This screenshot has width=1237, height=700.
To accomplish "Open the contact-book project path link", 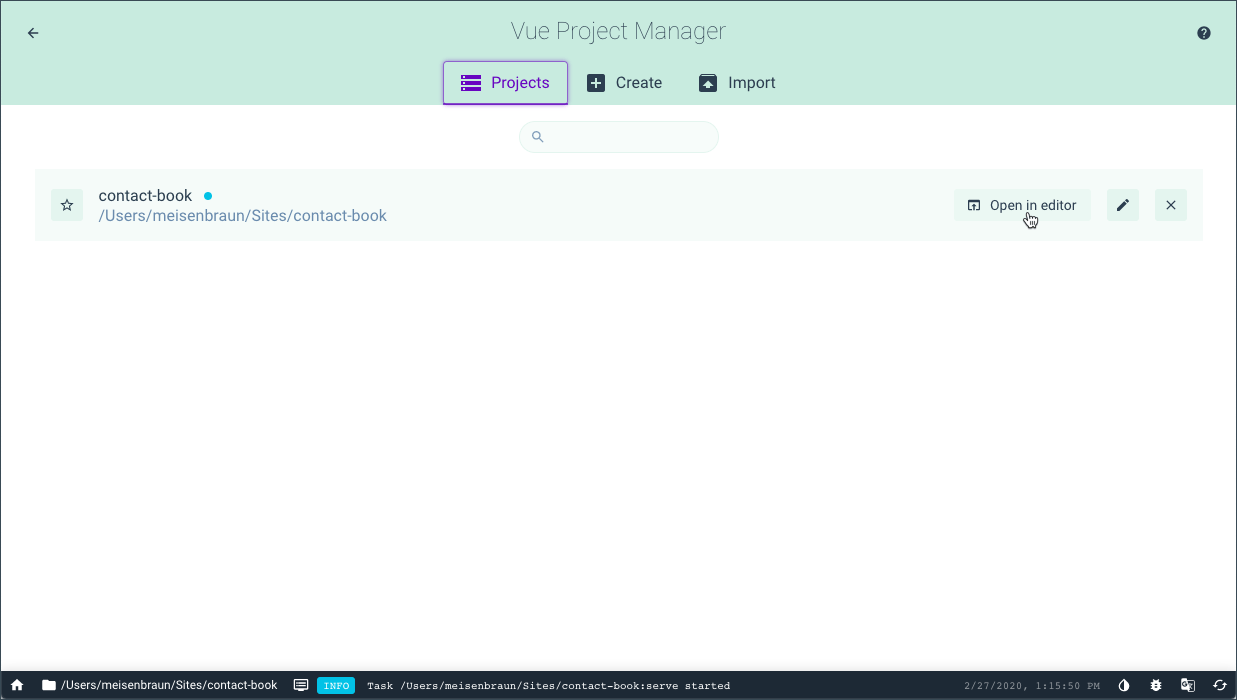I will (242, 215).
